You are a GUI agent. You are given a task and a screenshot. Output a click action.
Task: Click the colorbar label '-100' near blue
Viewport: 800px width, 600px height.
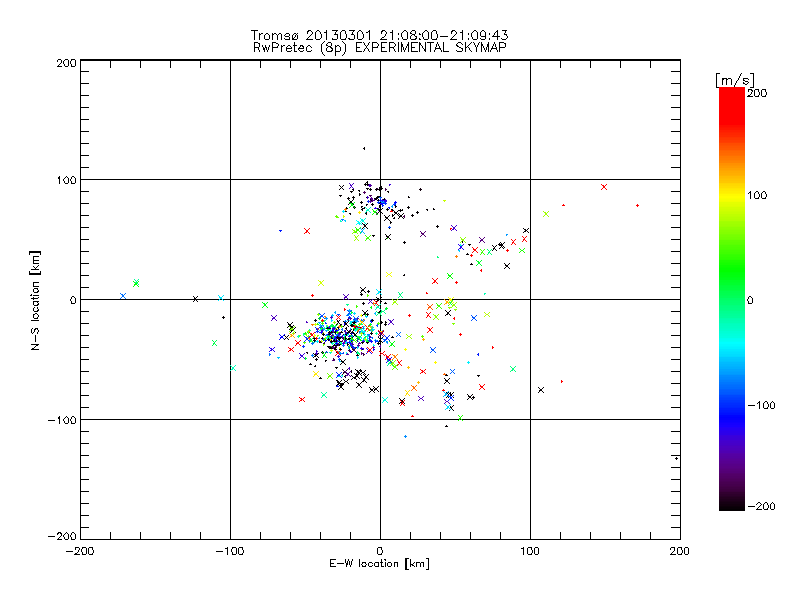(761, 406)
